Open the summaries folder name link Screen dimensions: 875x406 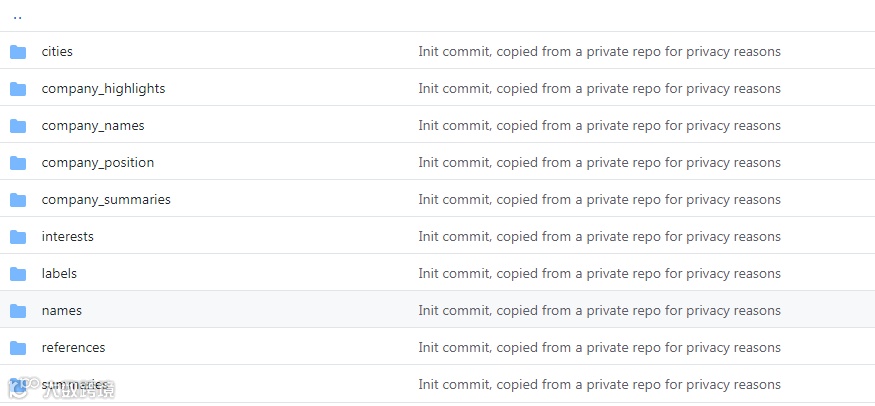[75, 385]
